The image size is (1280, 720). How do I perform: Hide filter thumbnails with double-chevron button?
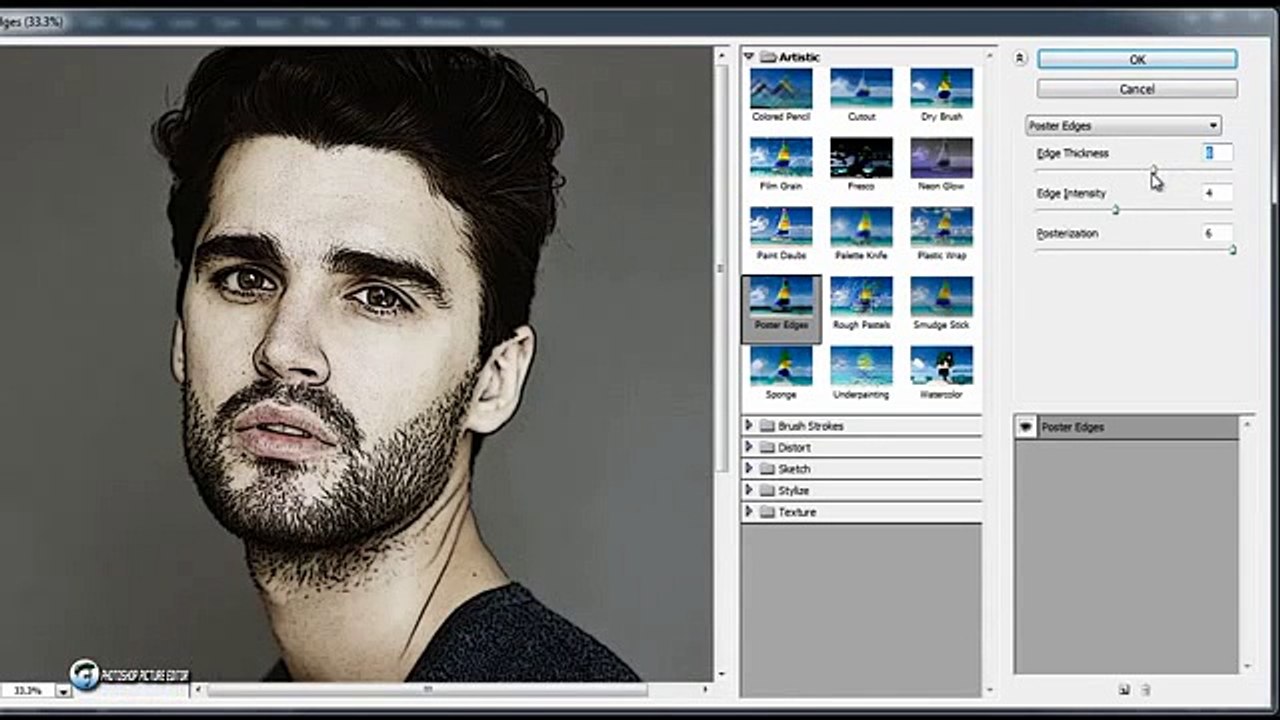tap(1019, 59)
